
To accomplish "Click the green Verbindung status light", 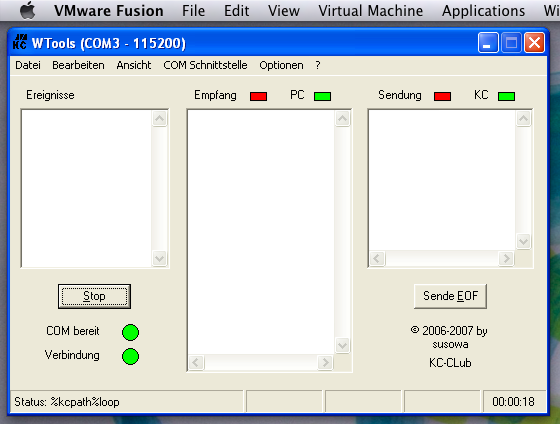I will (130, 356).
